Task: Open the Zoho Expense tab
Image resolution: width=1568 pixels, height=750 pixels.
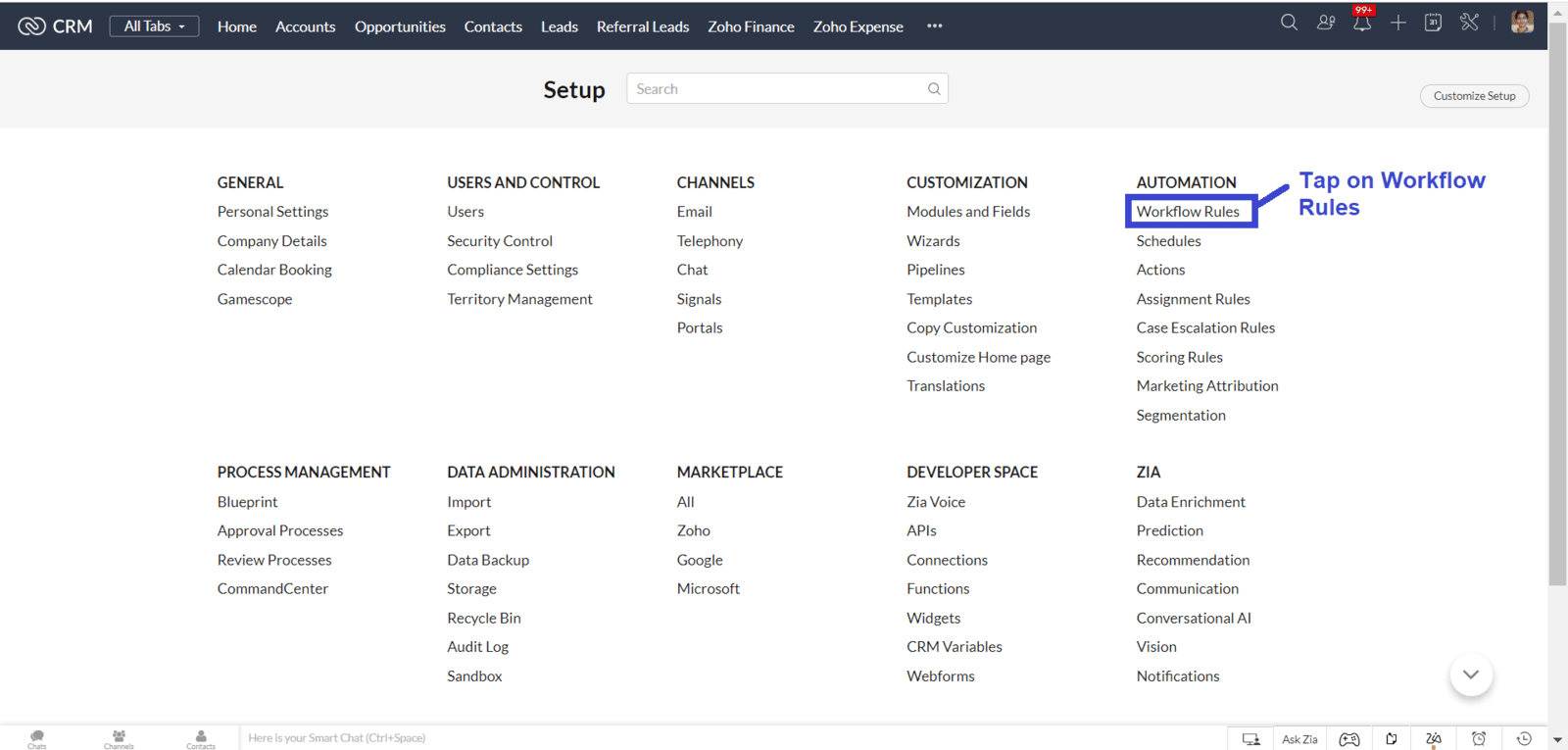Action: point(858,26)
